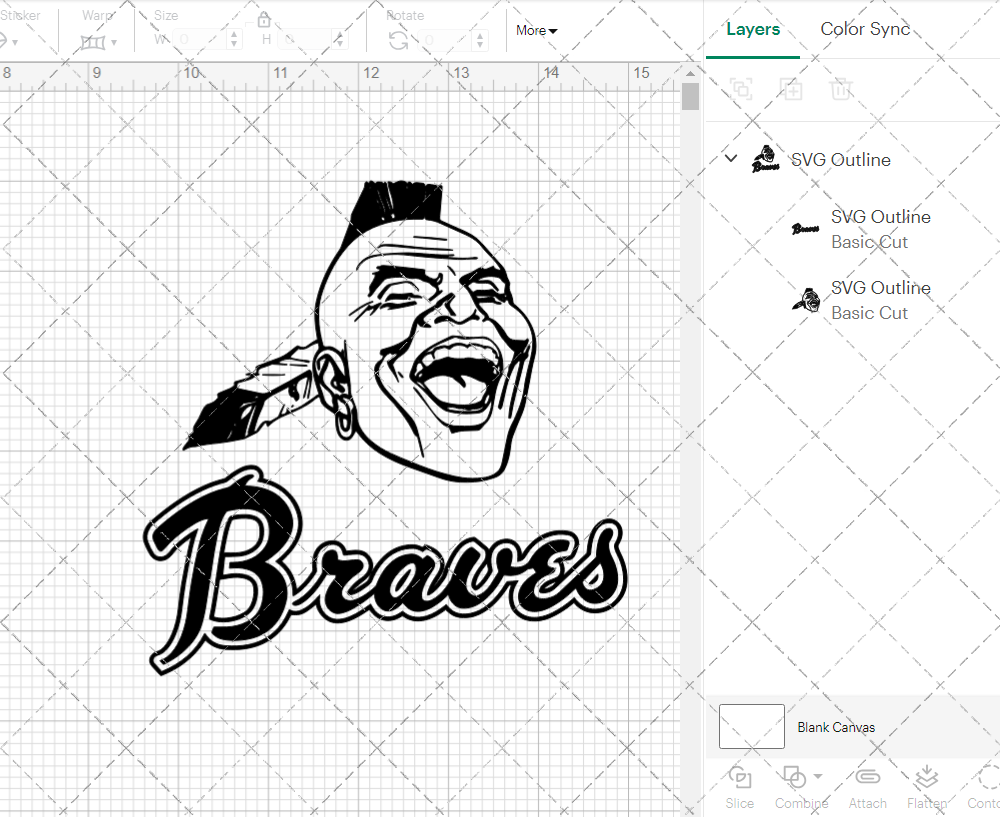Viewport: 1000px width, 817px height.
Task: Select the SVG Outline Basic Cut head layer
Action: click(881, 300)
